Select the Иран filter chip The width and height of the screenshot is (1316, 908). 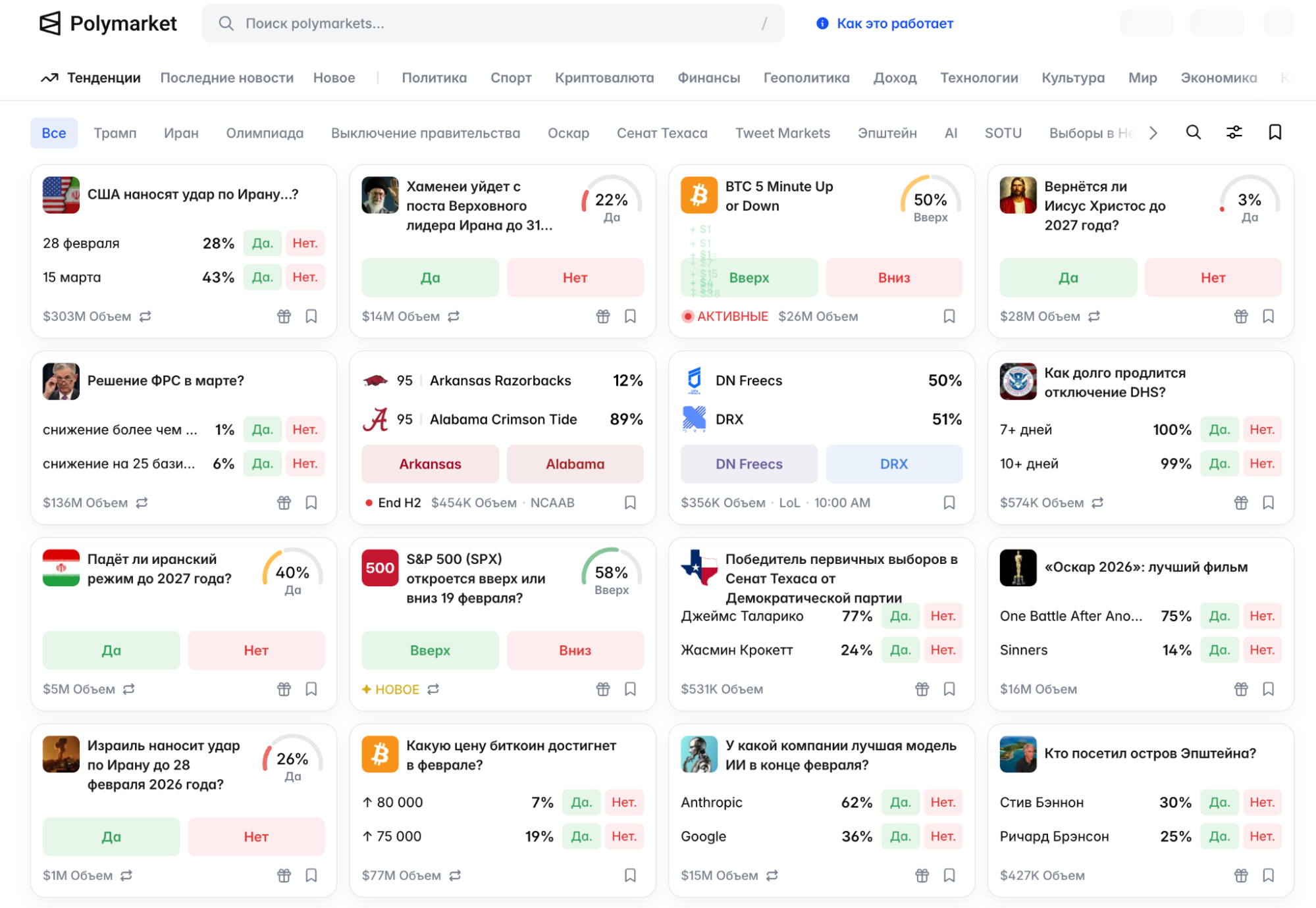coord(181,133)
